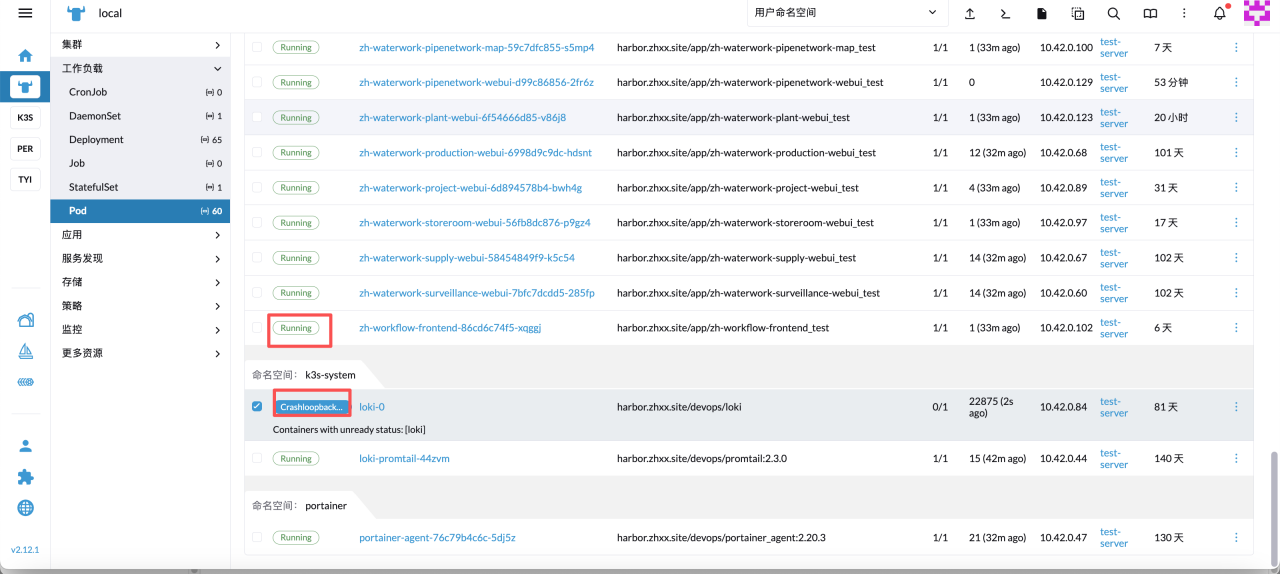The height and width of the screenshot is (574, 1280).
Task: Open row actions menu for loki-0
Action: pos(1236,407)
